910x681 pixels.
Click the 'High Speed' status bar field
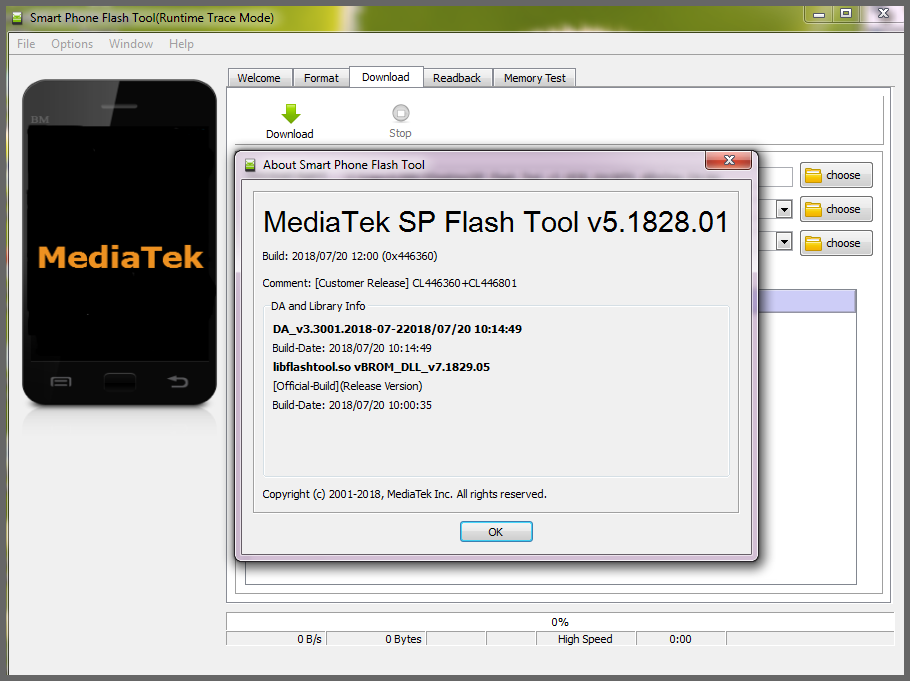(x=586, y=639)
